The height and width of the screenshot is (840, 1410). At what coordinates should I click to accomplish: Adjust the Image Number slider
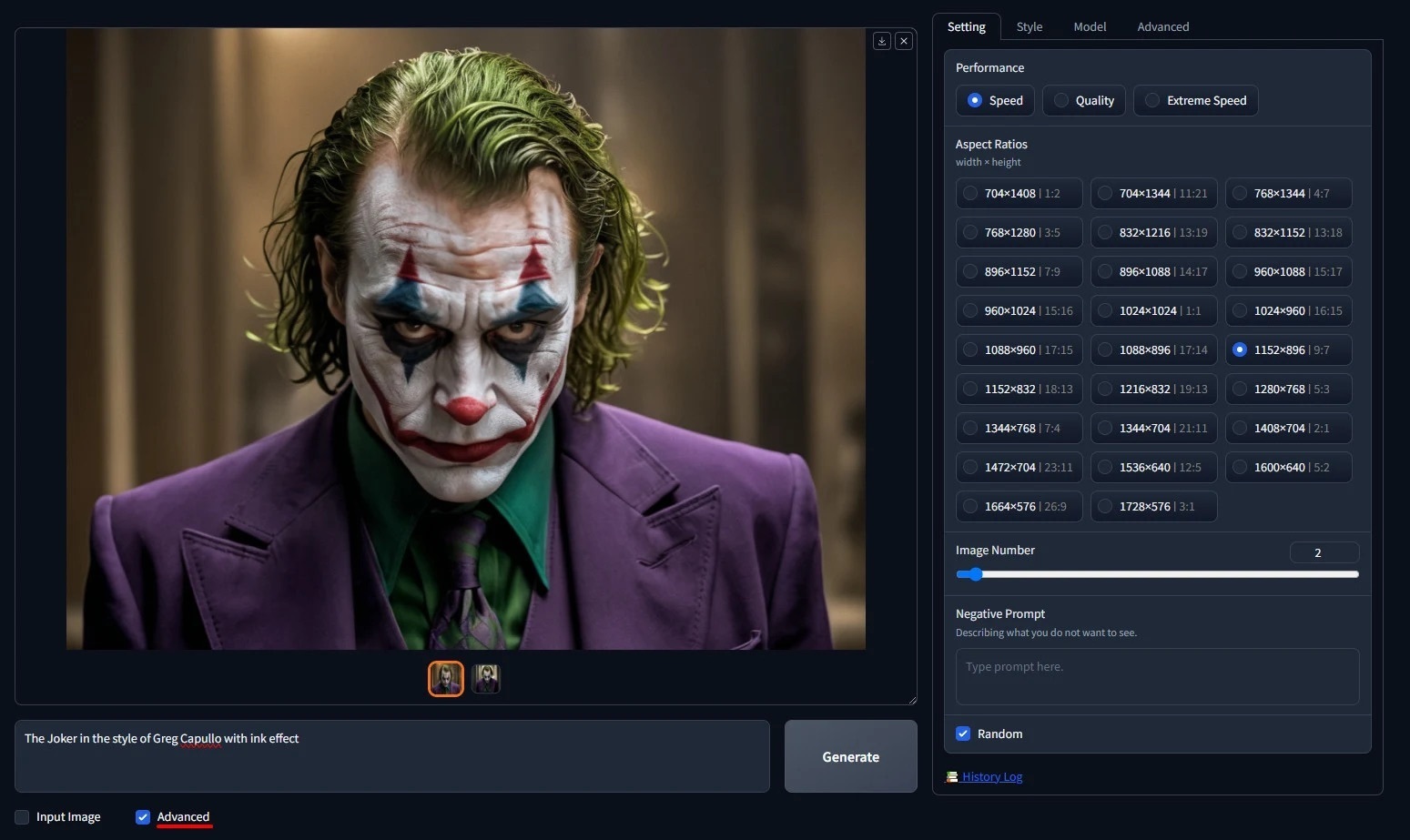(975, 574)
